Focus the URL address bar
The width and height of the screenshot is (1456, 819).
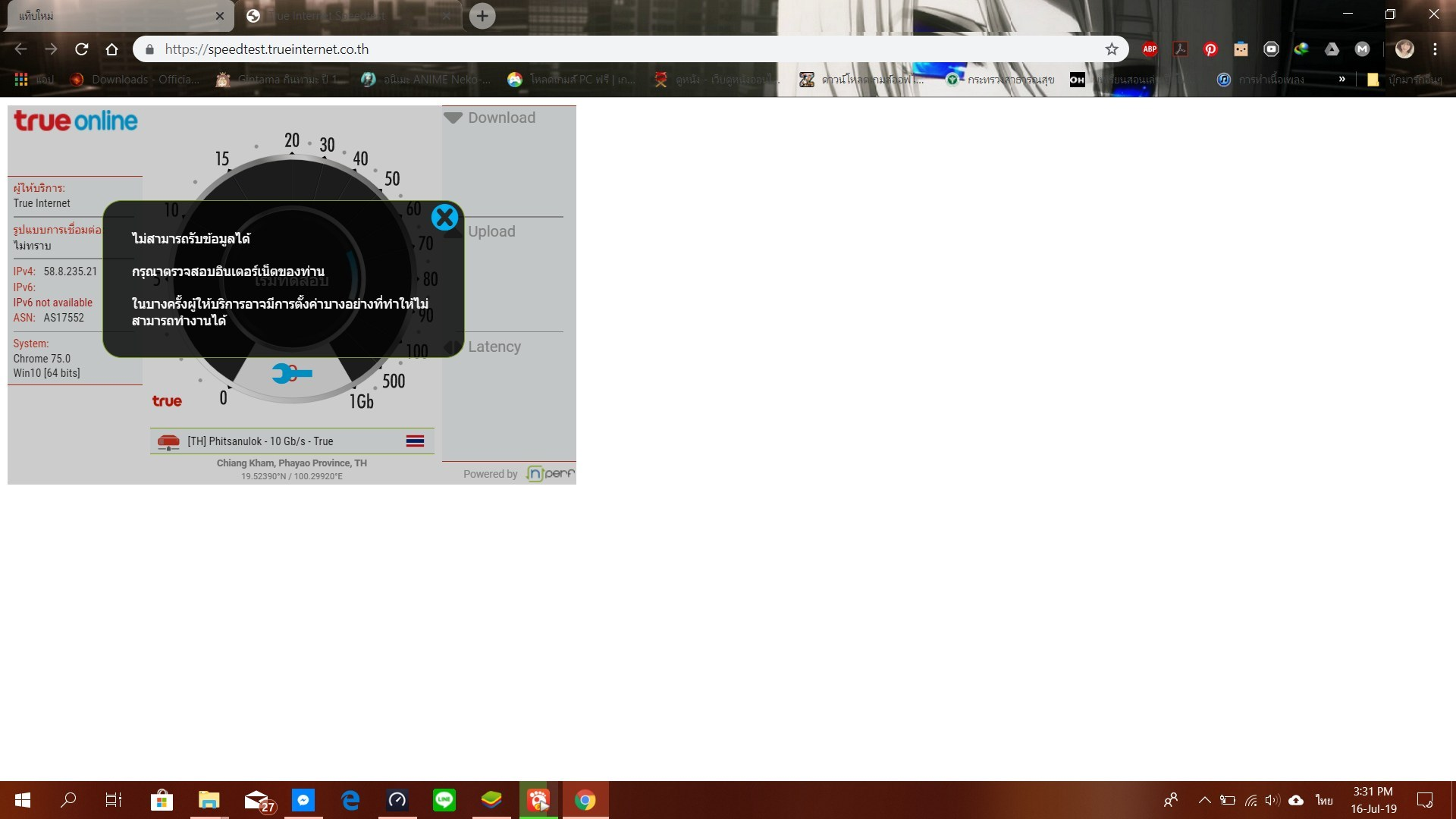click(x=629, y=49)
